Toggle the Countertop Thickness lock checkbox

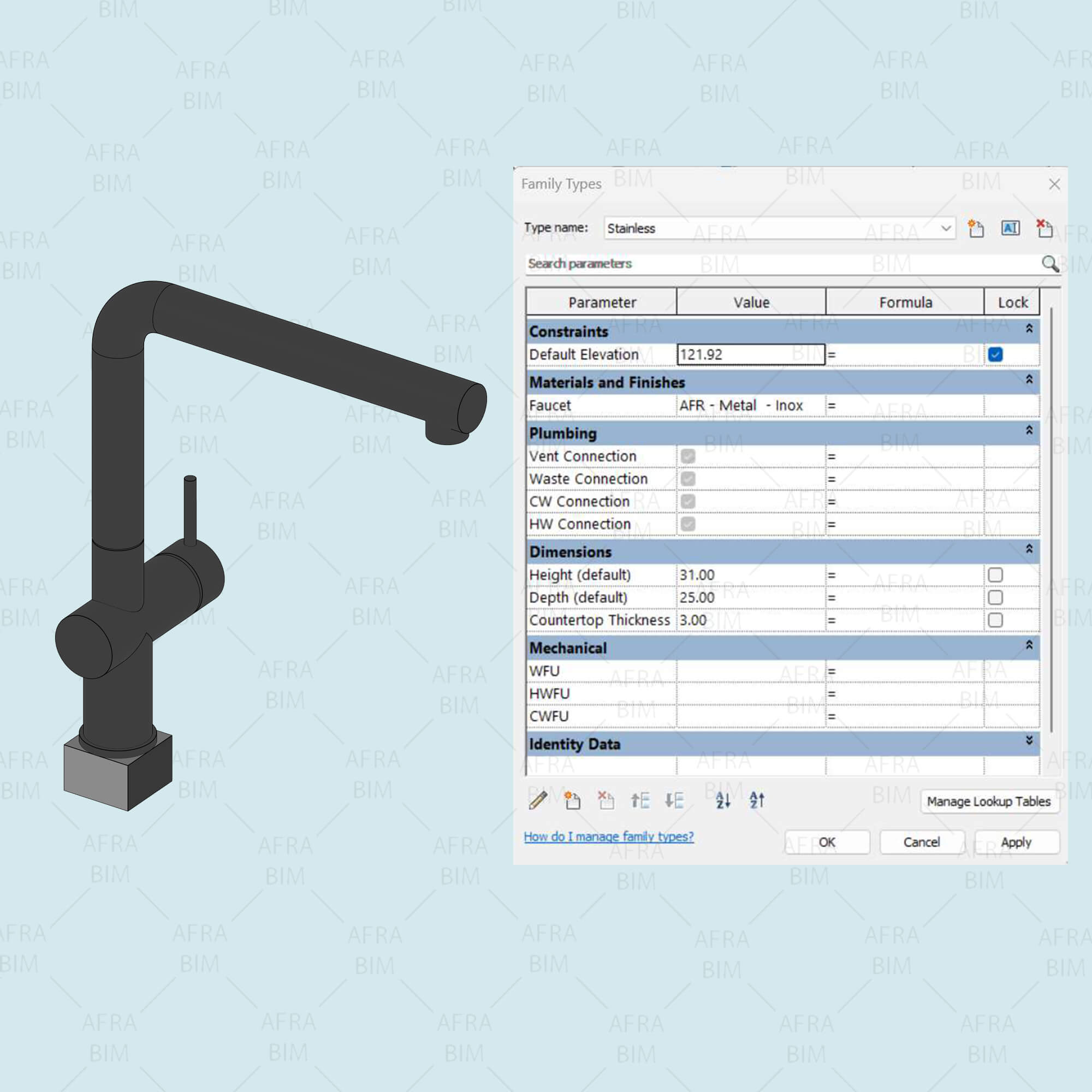[x=995, y=620]
